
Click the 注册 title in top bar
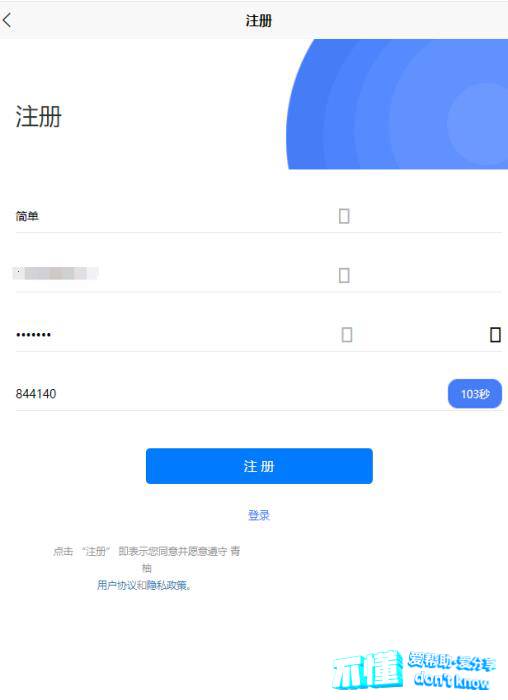point(258,21)
